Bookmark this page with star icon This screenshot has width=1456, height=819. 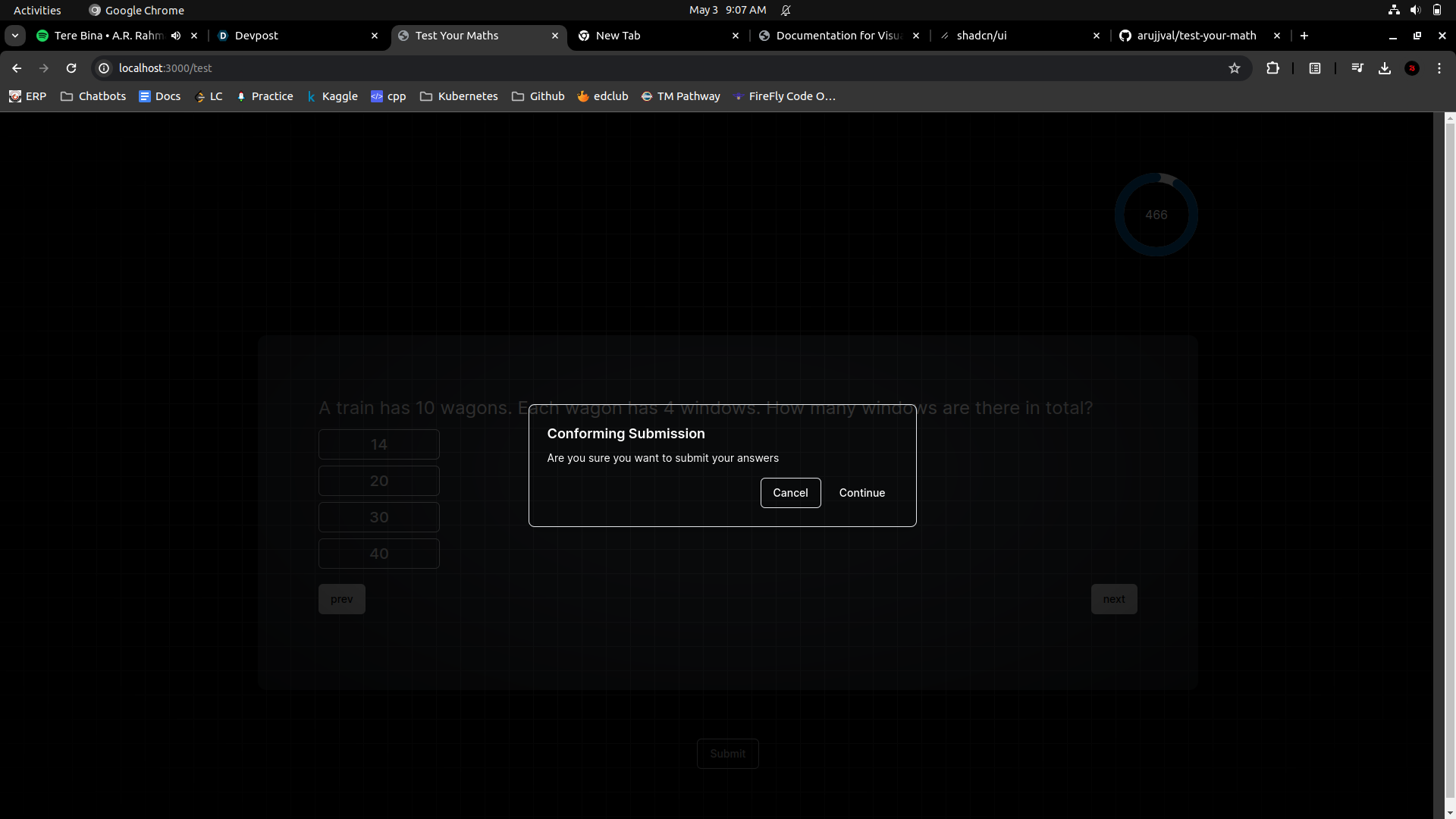coord(1235,68)
